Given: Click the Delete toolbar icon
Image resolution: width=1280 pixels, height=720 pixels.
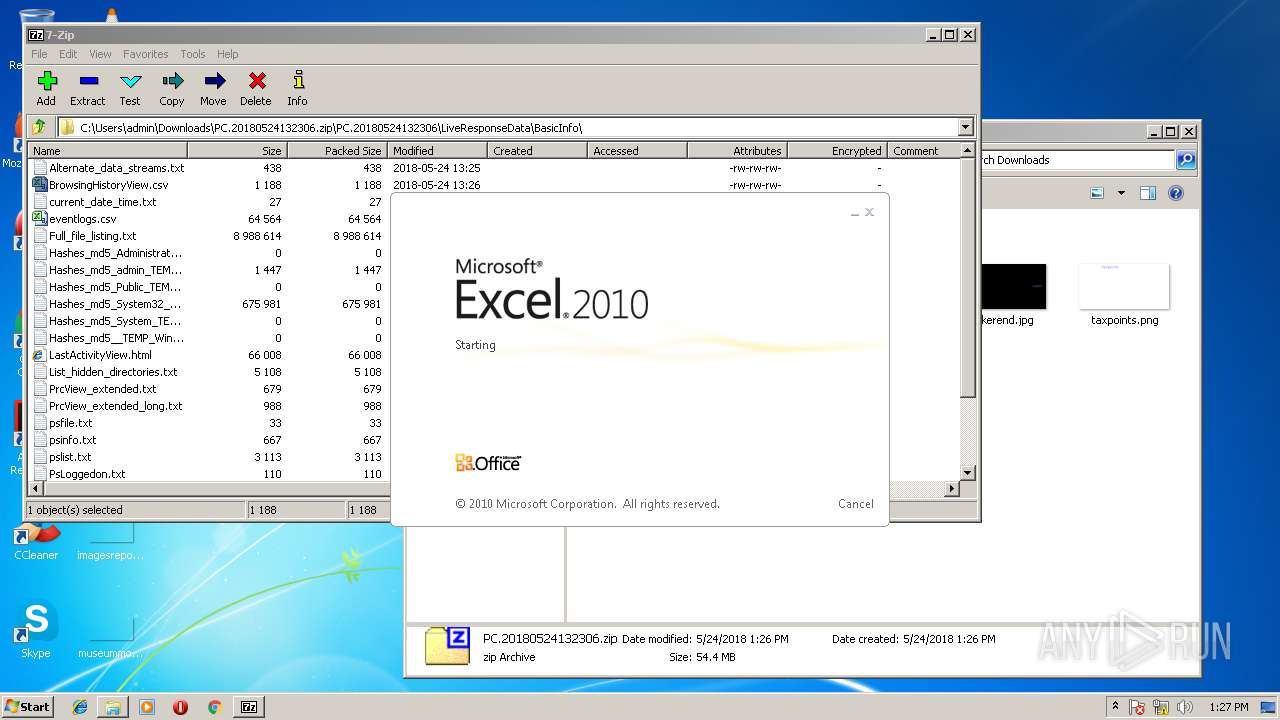Looking at the screenshot, I should point(256,88).
